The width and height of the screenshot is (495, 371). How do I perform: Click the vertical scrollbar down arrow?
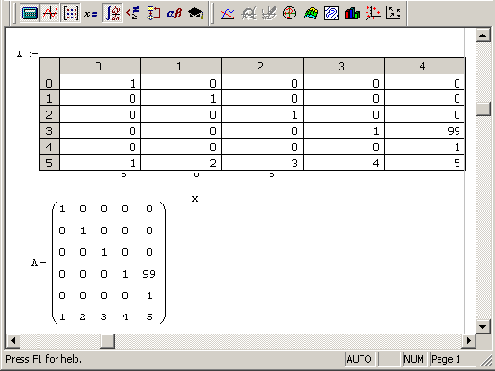pos(483,326)
